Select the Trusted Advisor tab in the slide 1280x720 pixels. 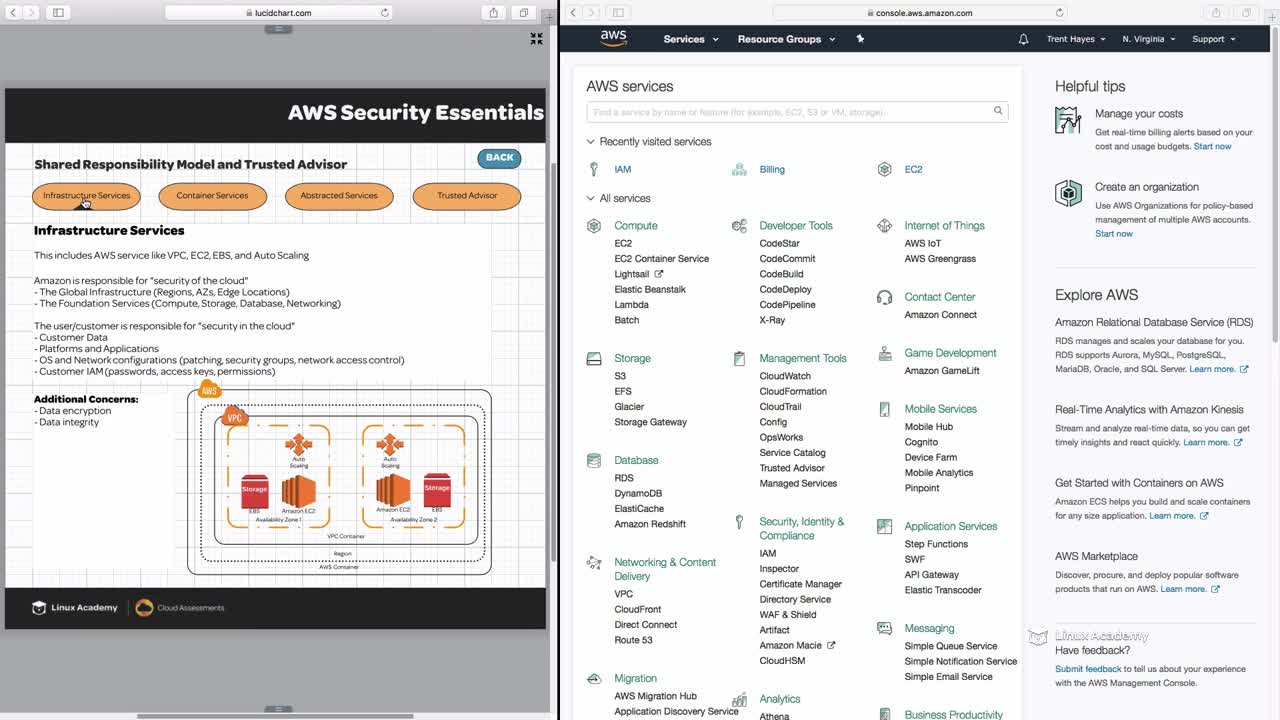[x=466, y=196]
